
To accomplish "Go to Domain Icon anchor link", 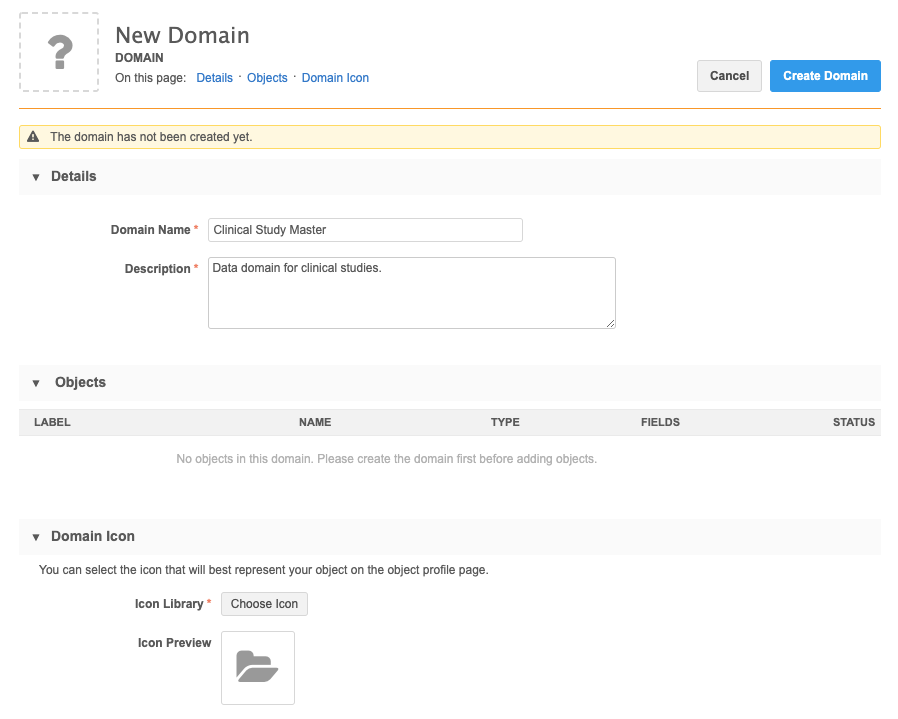I will [x=335, y=78].
